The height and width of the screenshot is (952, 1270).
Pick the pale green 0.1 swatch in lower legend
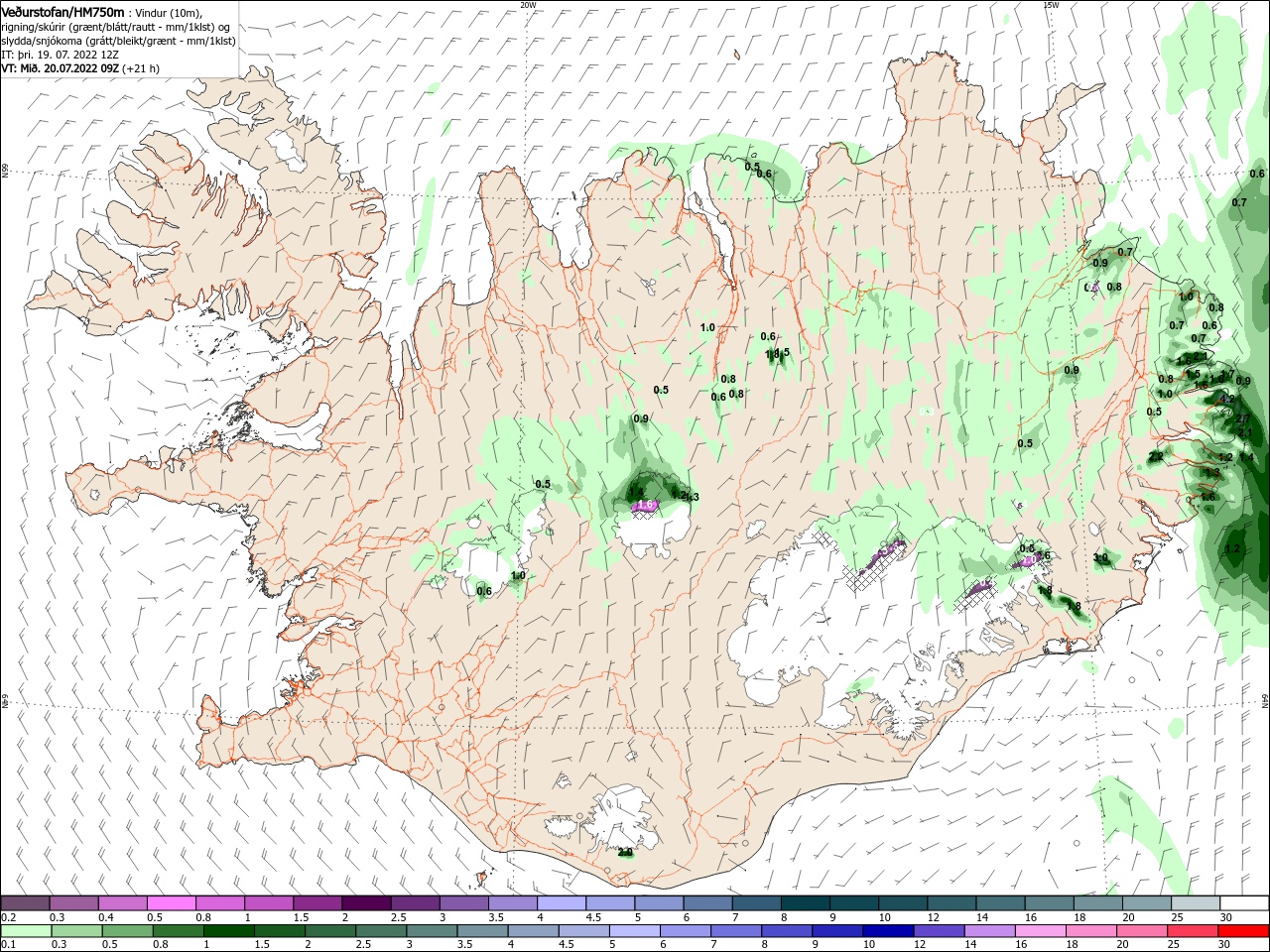tap(25, 931)
